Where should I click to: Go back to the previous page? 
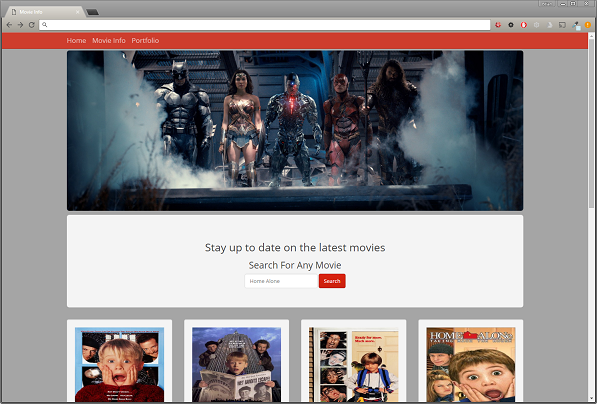point(9,25)
